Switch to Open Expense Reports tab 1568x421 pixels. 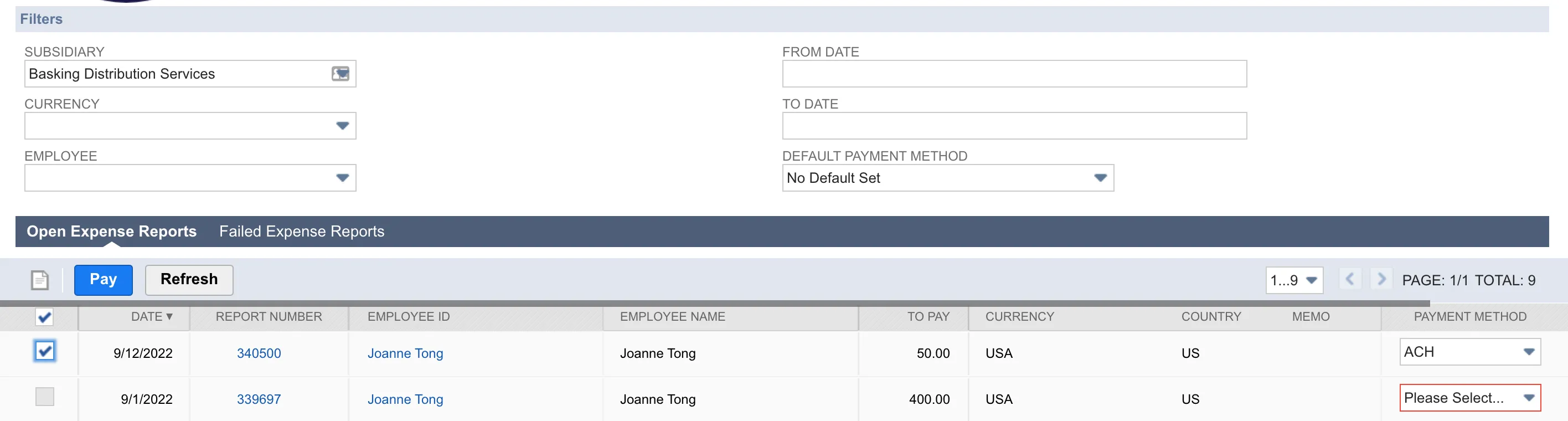(111, 232)
